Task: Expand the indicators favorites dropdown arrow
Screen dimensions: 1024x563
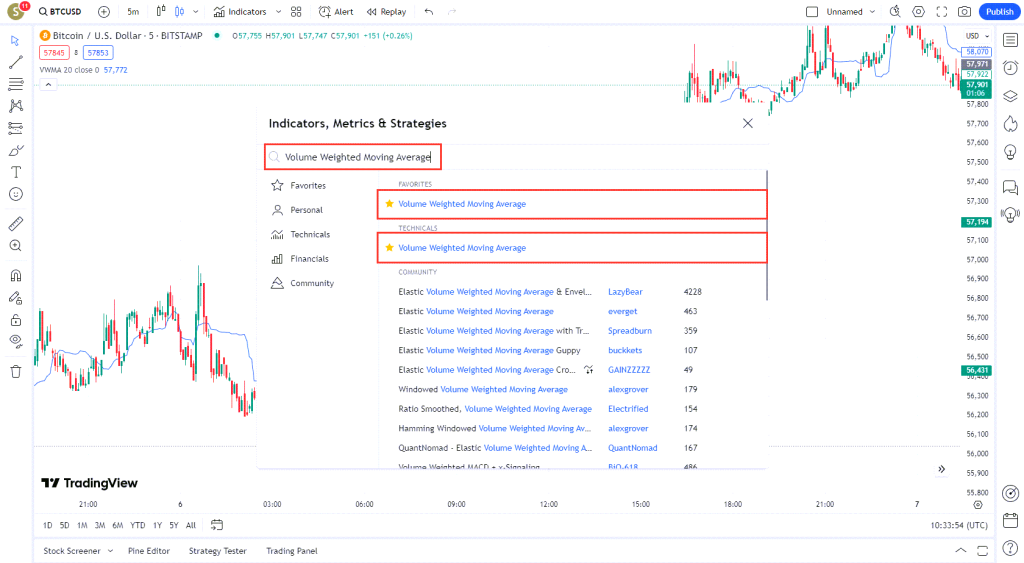Action: 278,12
